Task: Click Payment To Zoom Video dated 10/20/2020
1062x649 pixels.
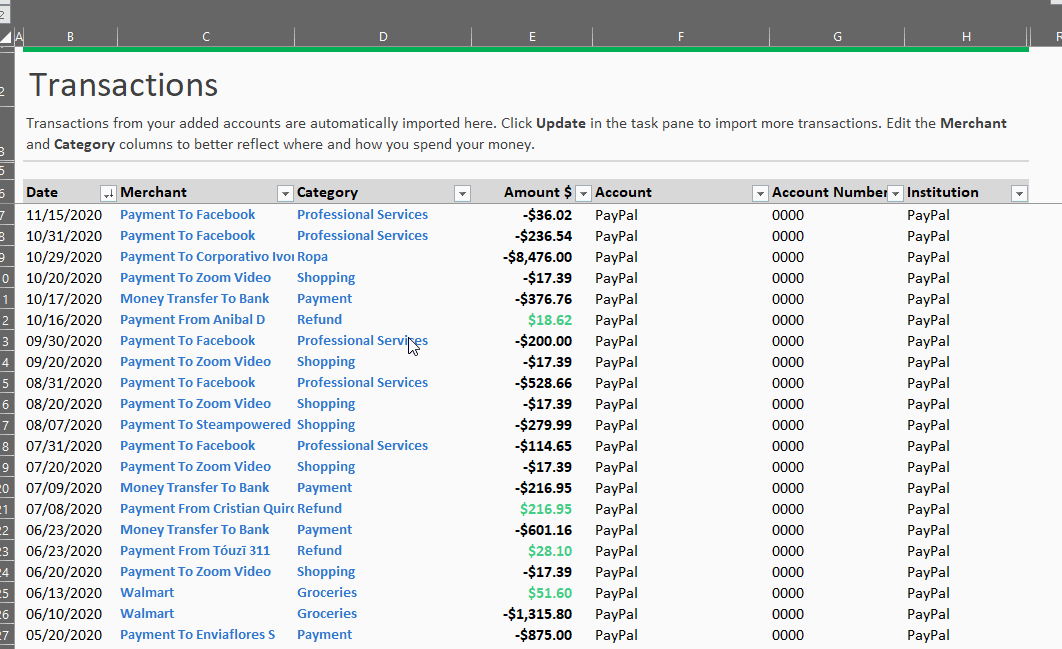Action: tap(196, 278)
